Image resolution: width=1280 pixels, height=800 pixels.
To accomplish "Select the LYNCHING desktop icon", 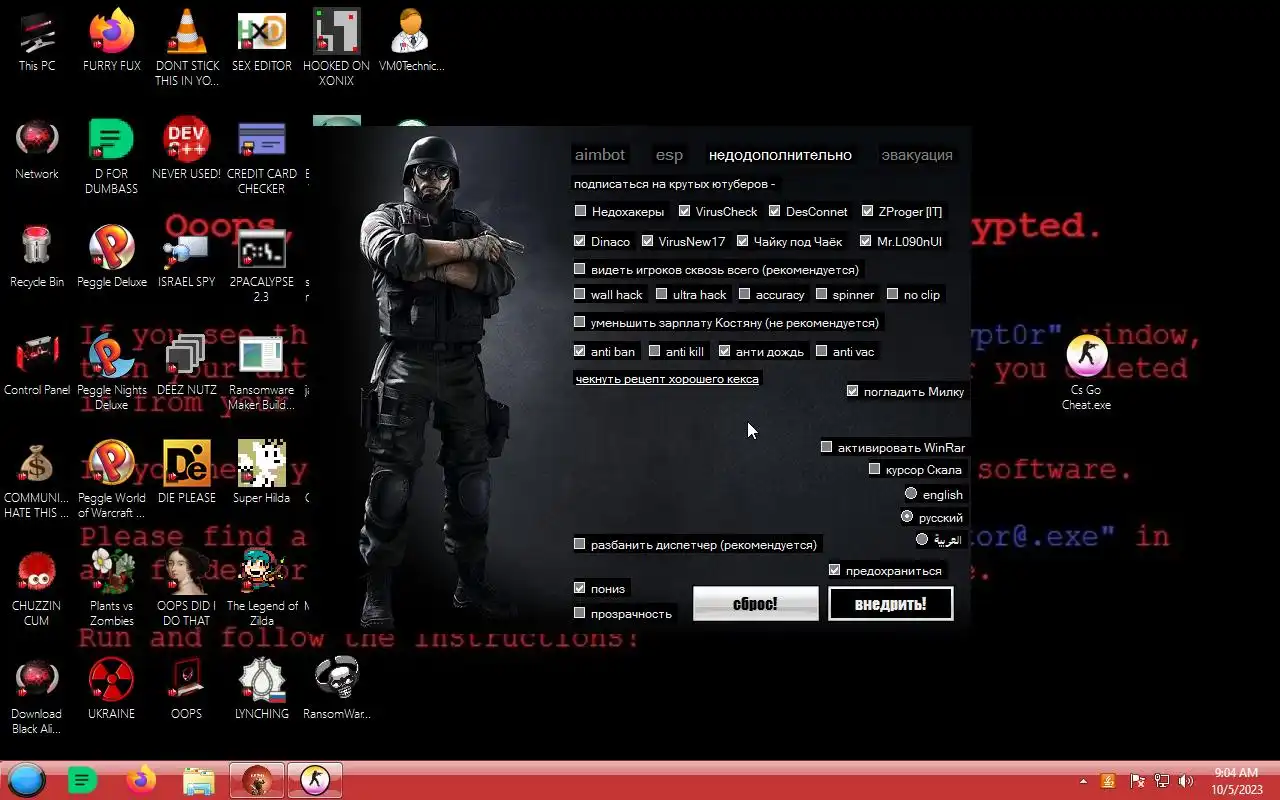I will coord(262,690).
